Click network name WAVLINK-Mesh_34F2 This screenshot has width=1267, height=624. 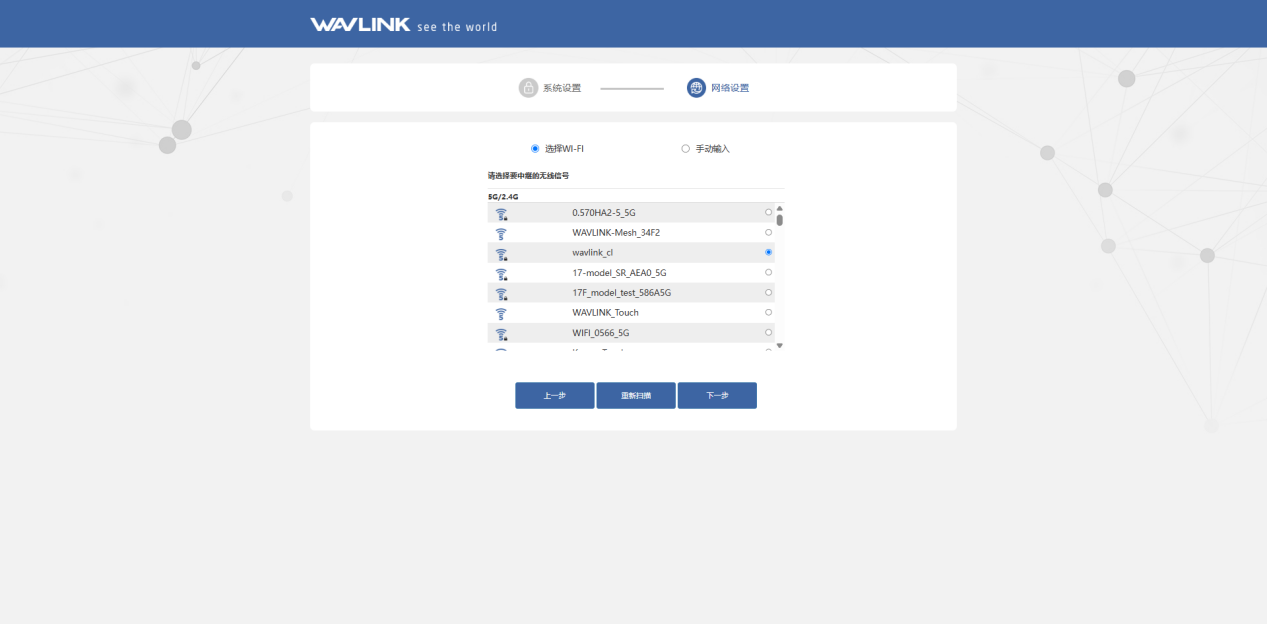[x=616, y=233]
